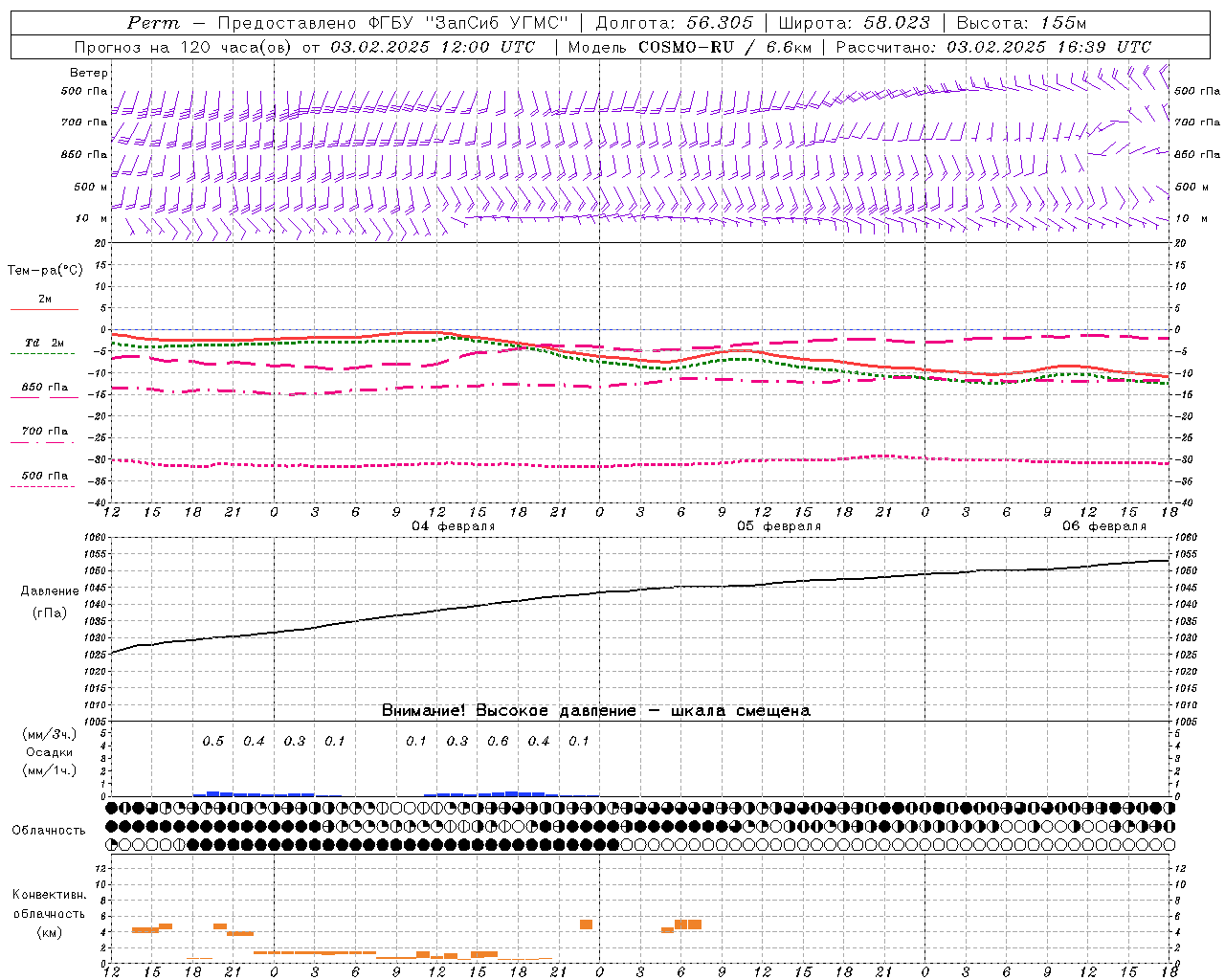
Task: Select the "Конвективн." convective cloud label
Action: pyautogui.click(x=50, y=895)
